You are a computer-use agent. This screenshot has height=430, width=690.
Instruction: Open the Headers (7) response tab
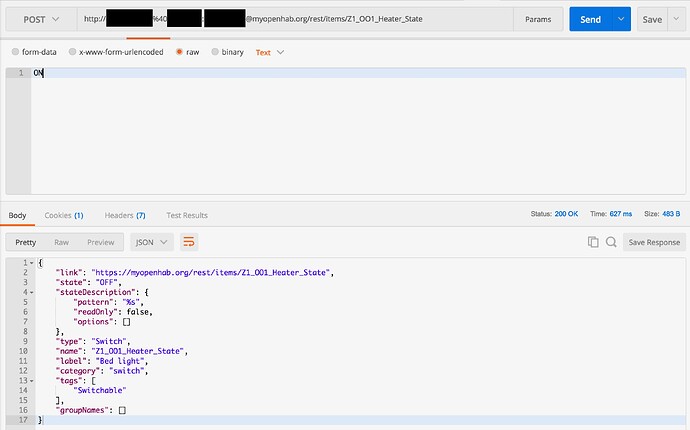coord(125,215)
